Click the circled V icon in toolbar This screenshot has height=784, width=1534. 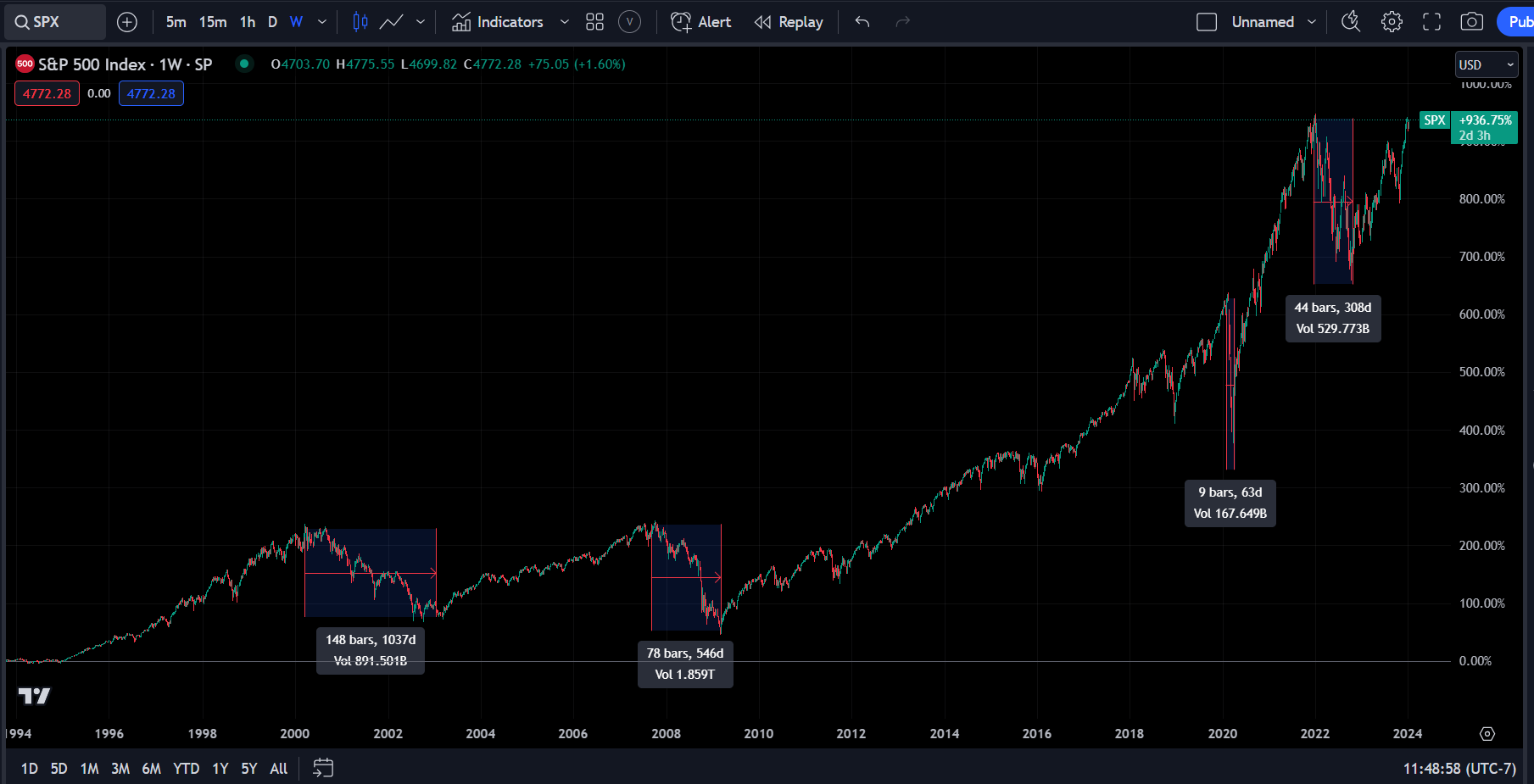(629, 22)
